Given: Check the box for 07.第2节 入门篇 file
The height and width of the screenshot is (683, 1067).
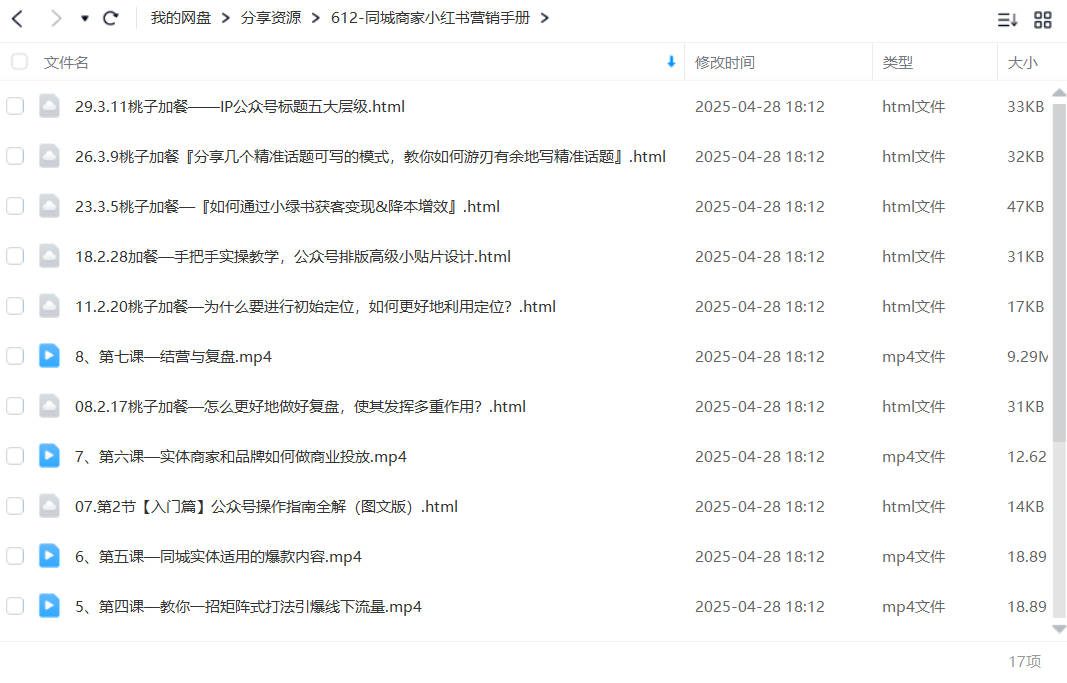Looking at the screenshot, I should click(x=15, y=506).
